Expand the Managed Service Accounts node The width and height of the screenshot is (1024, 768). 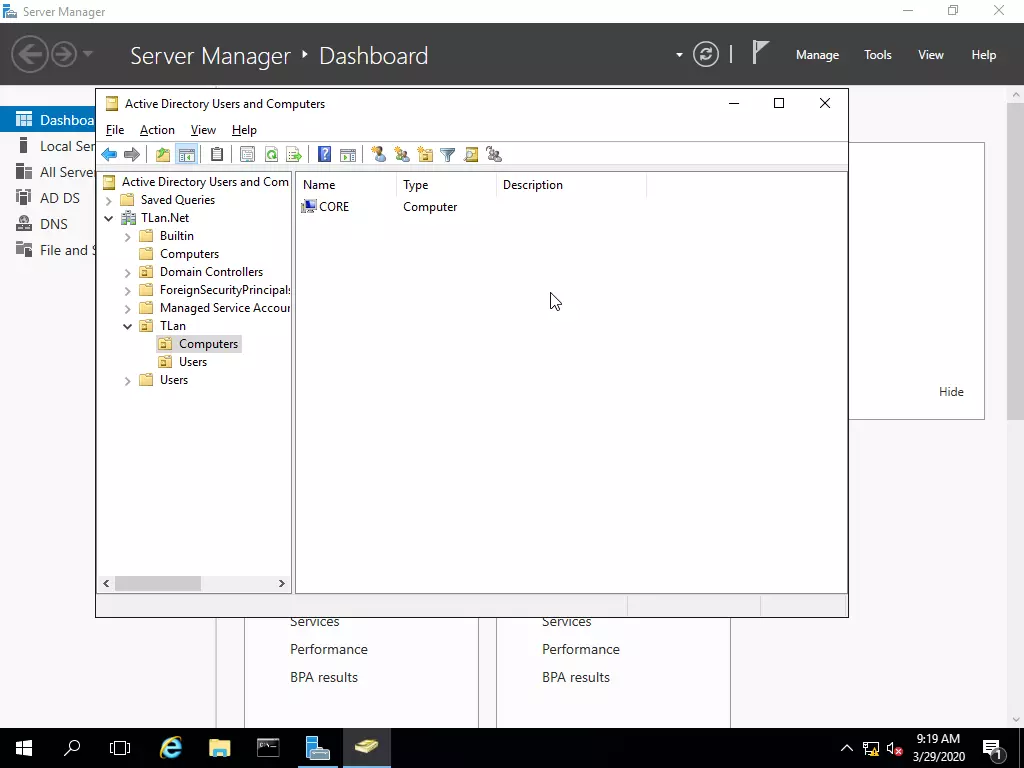(x=128, y=308)
